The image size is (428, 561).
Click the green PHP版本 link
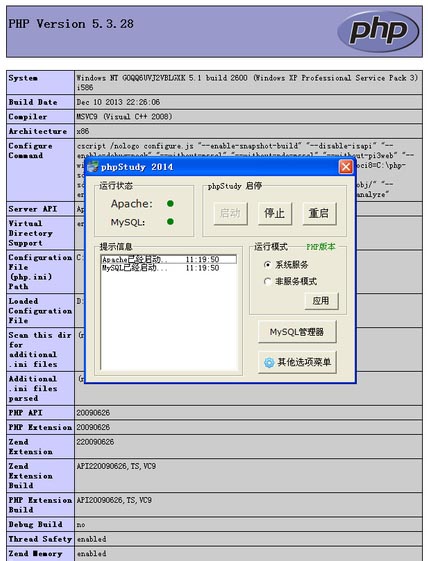pyautogui.click(x=321, y=247)
